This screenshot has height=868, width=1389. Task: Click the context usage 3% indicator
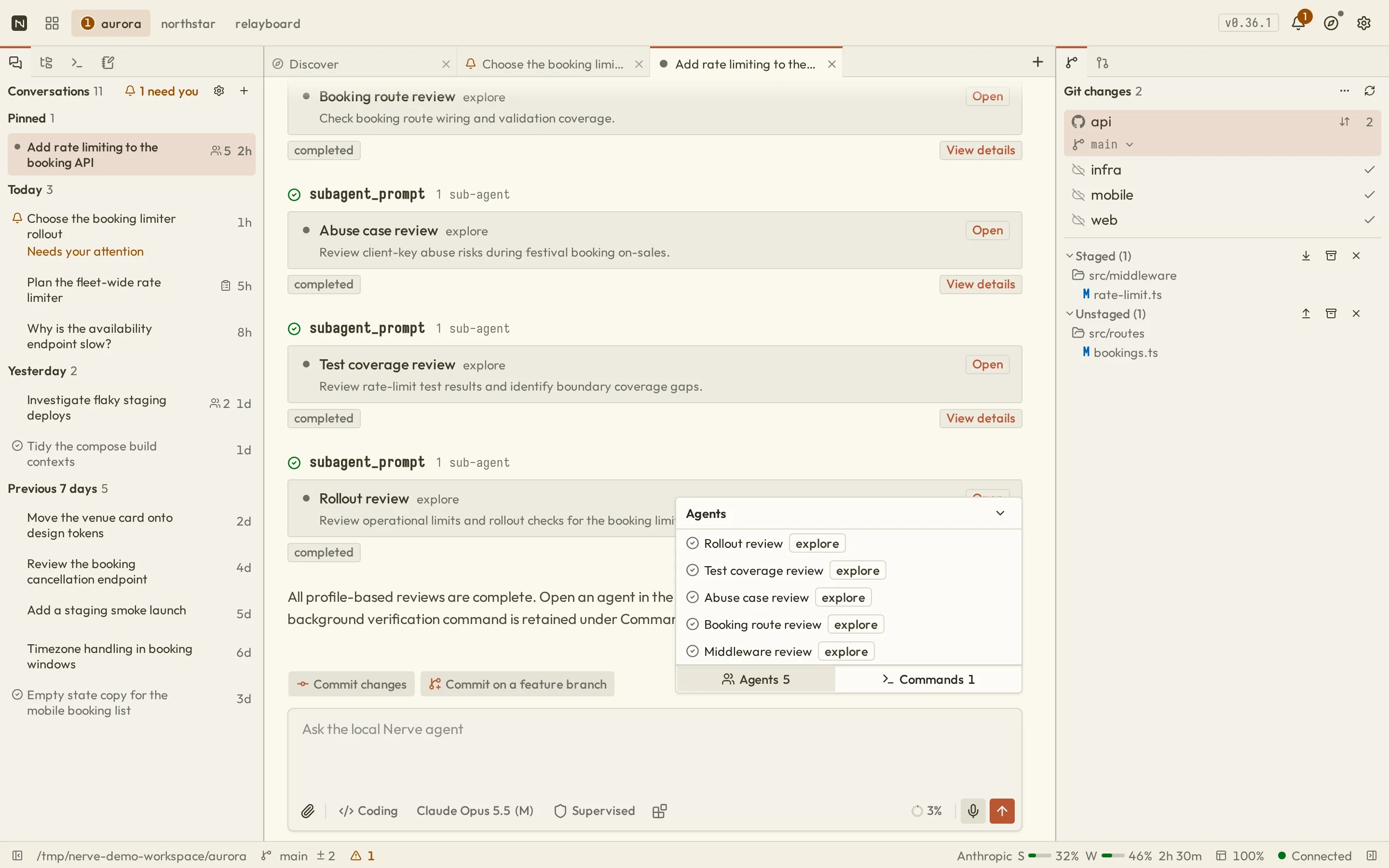point(927,811)
